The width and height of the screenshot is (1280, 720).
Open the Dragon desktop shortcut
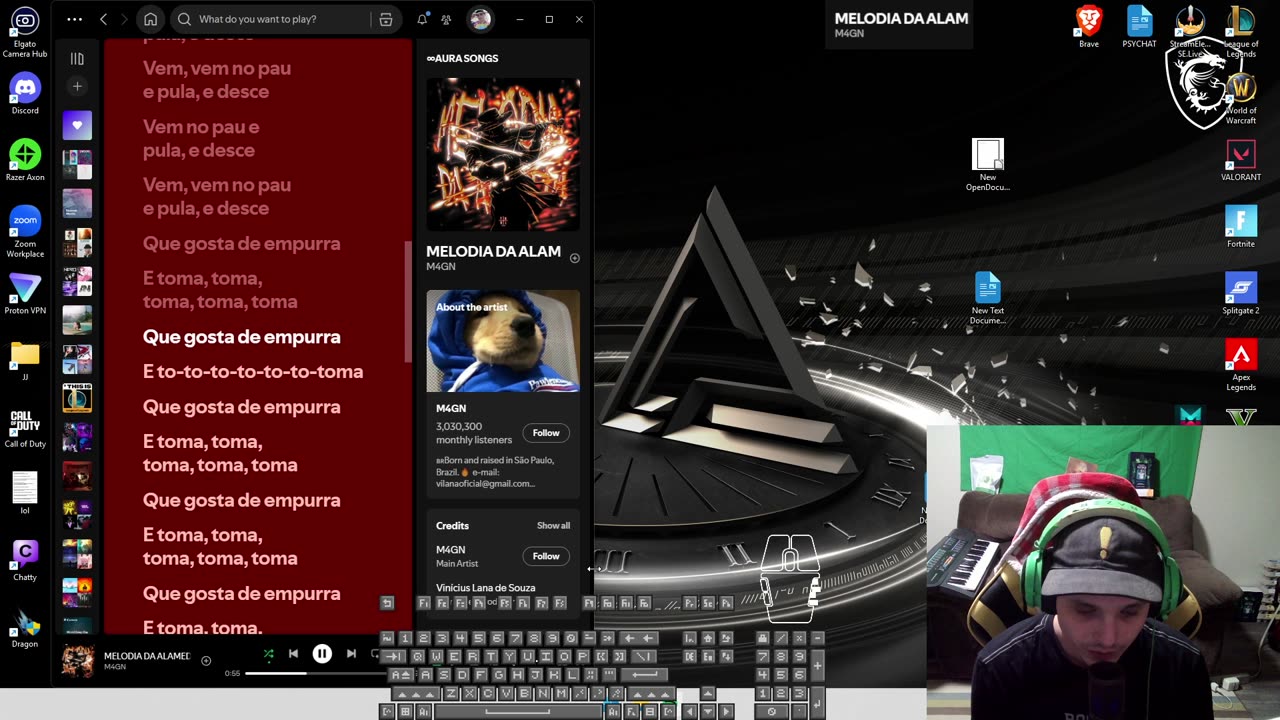25,628
